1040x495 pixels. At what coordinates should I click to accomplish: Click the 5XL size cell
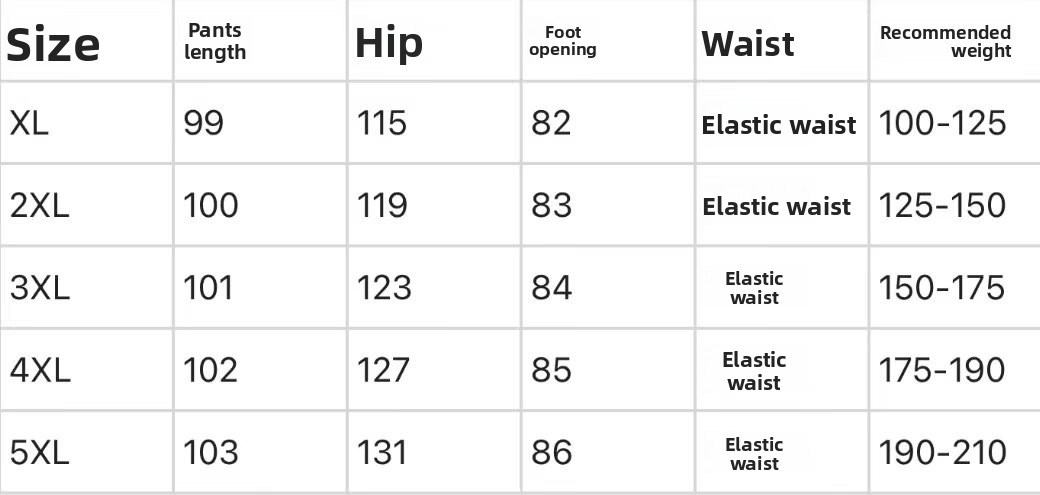[x=40, y=452]
